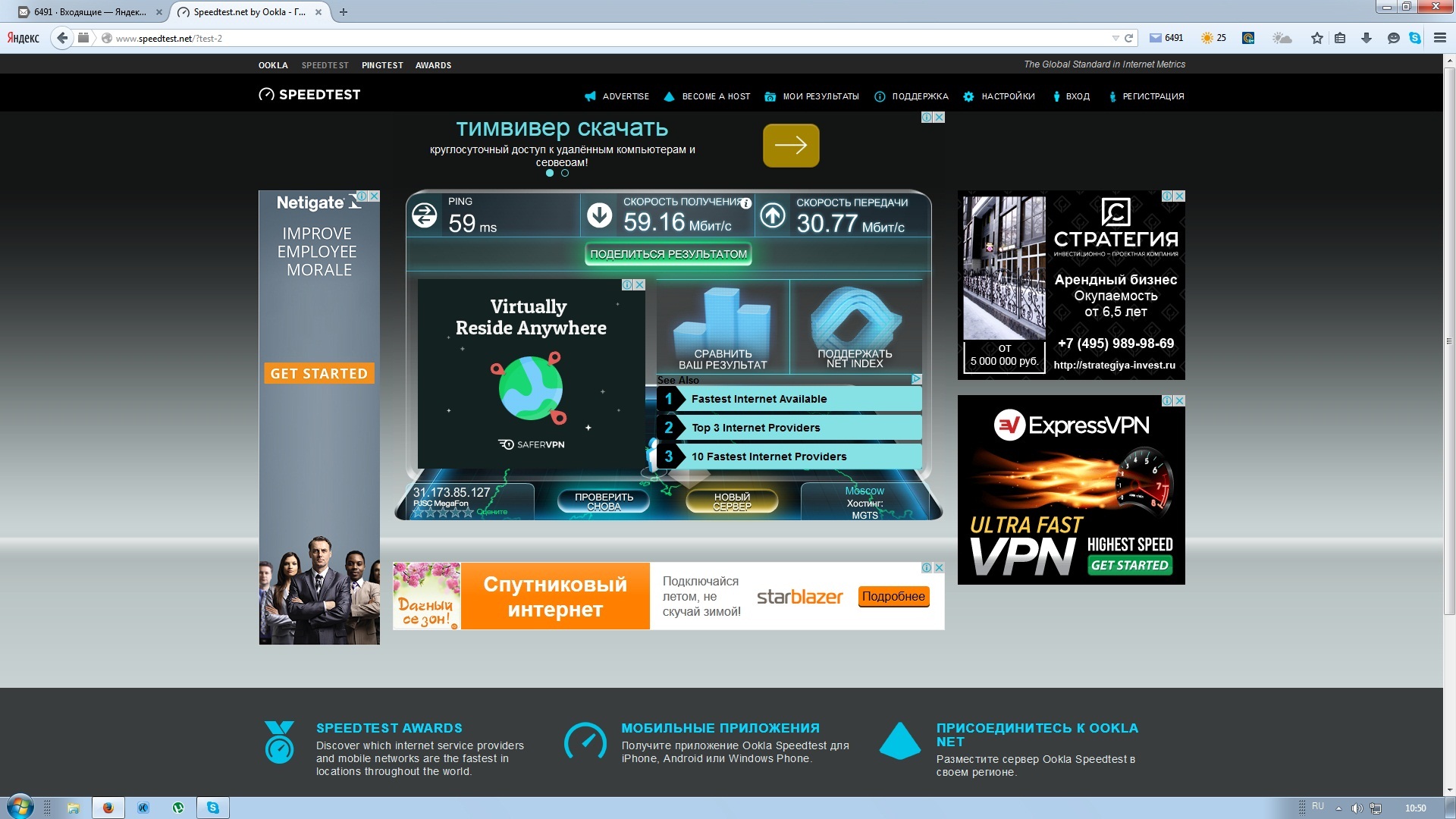Click the Skype toolbar extension icon

1415,38
